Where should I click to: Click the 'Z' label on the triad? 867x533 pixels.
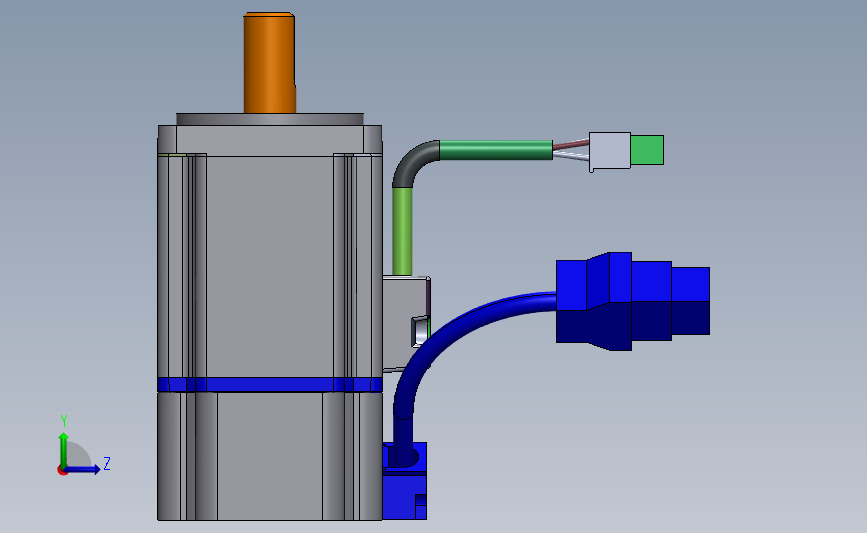pos(107,463)
